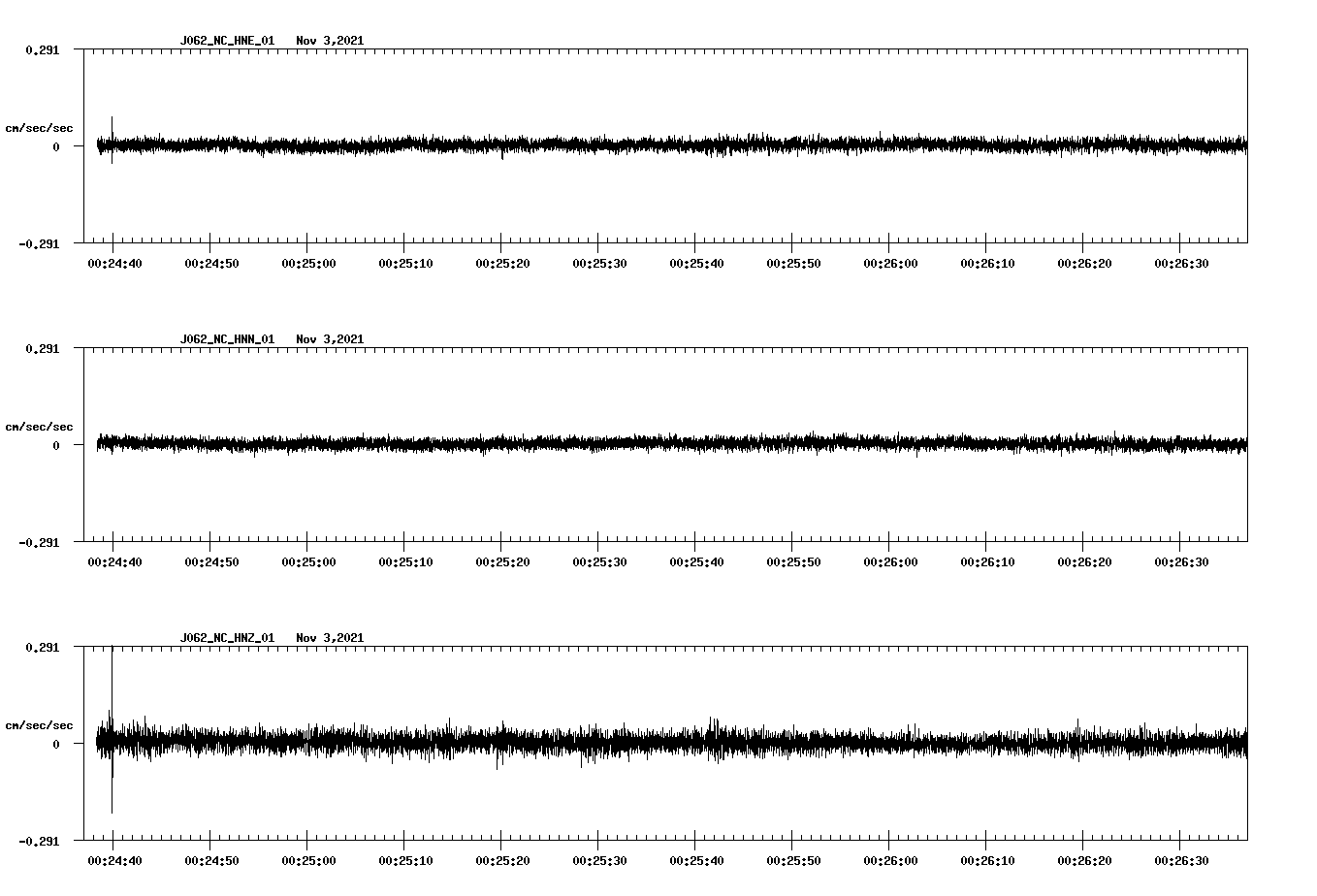Click the 00:25:00 time label under HNE plot
1317x896 pixels.
(x=308, y=264)
